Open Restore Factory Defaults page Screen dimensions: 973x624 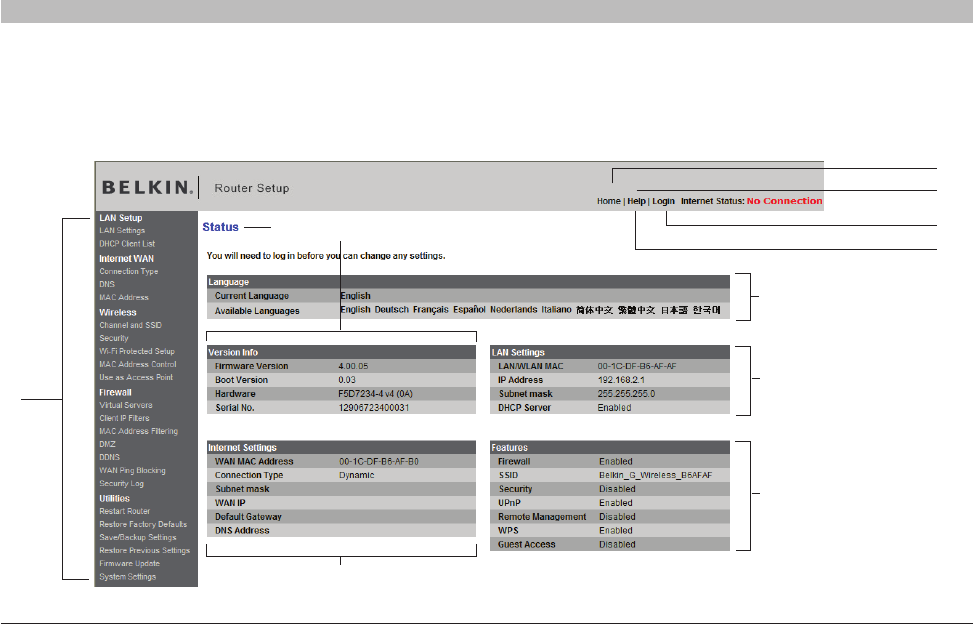(143, 524)
